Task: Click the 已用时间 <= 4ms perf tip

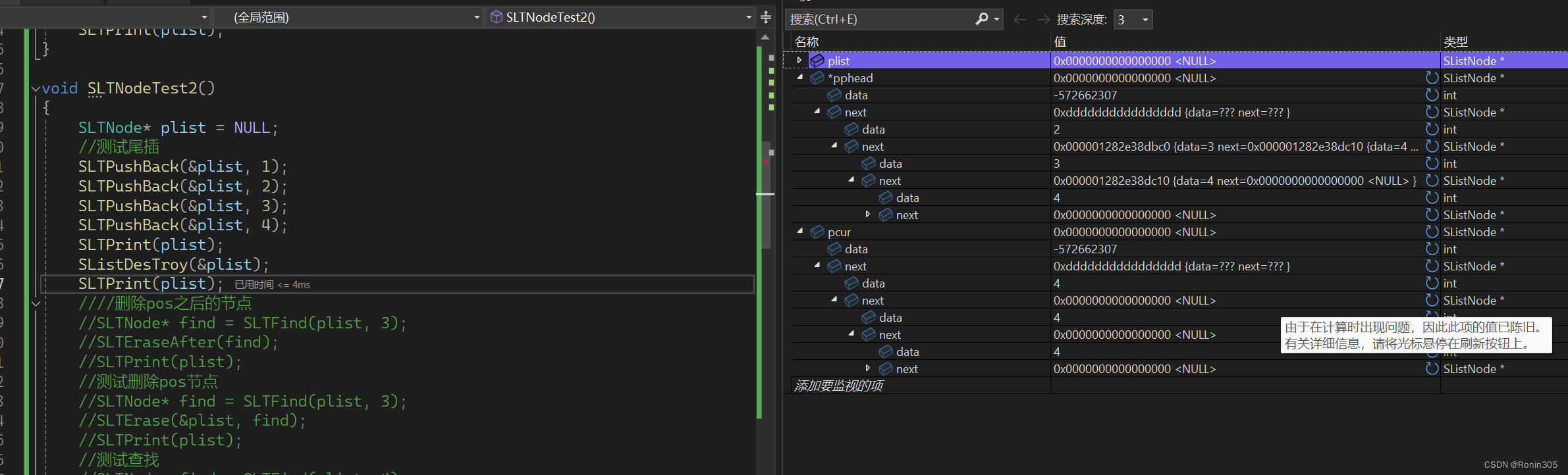Action: coord(273,285)
